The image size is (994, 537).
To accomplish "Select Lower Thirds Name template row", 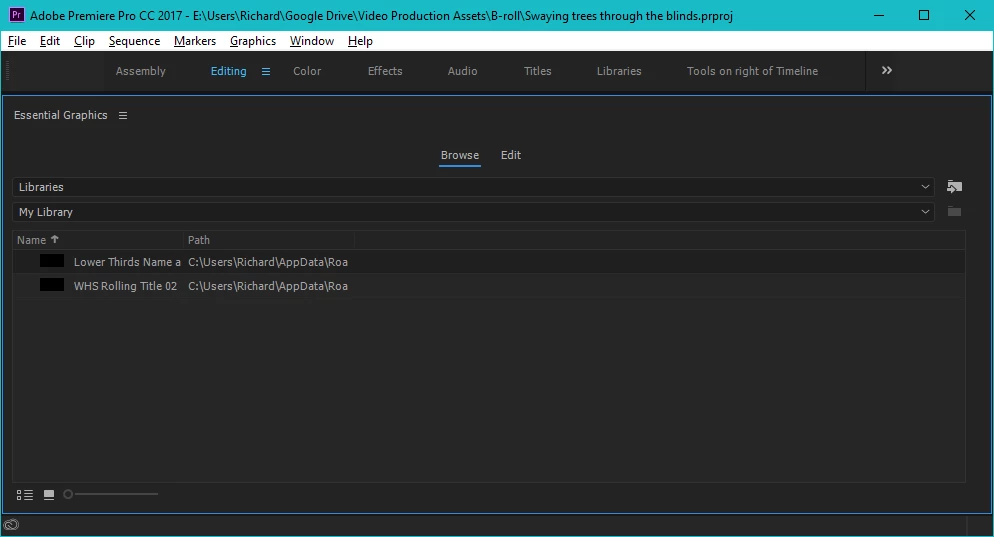I will click(x=489, y=262).
